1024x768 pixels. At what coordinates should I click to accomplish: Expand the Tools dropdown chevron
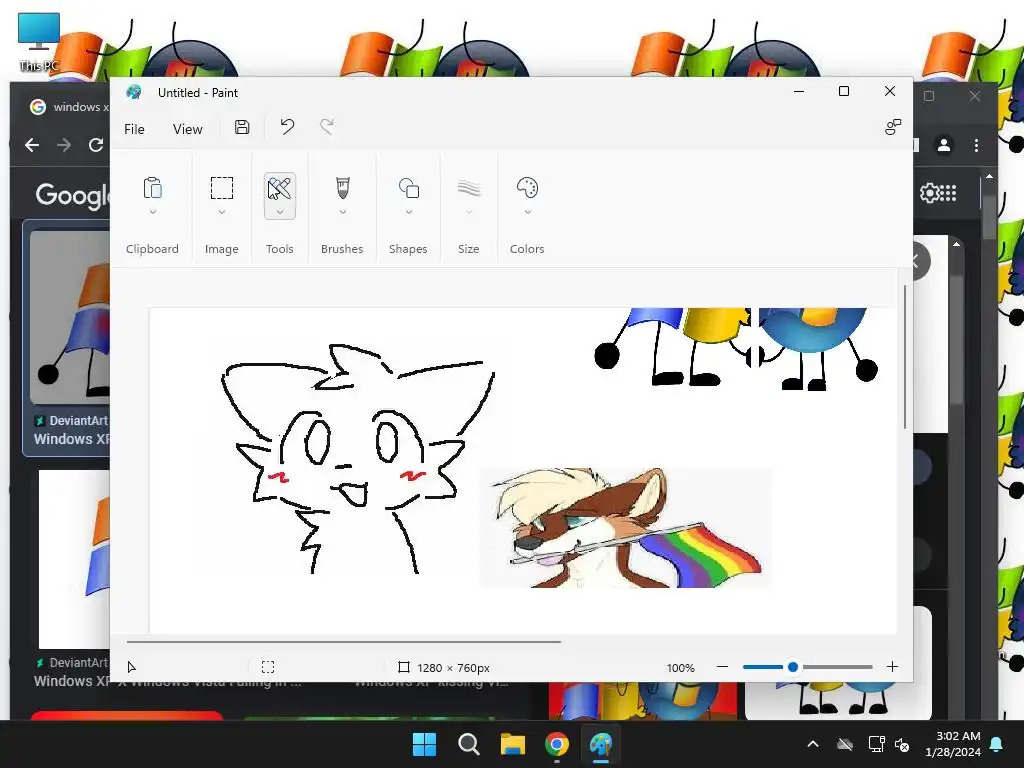(280, 212)
